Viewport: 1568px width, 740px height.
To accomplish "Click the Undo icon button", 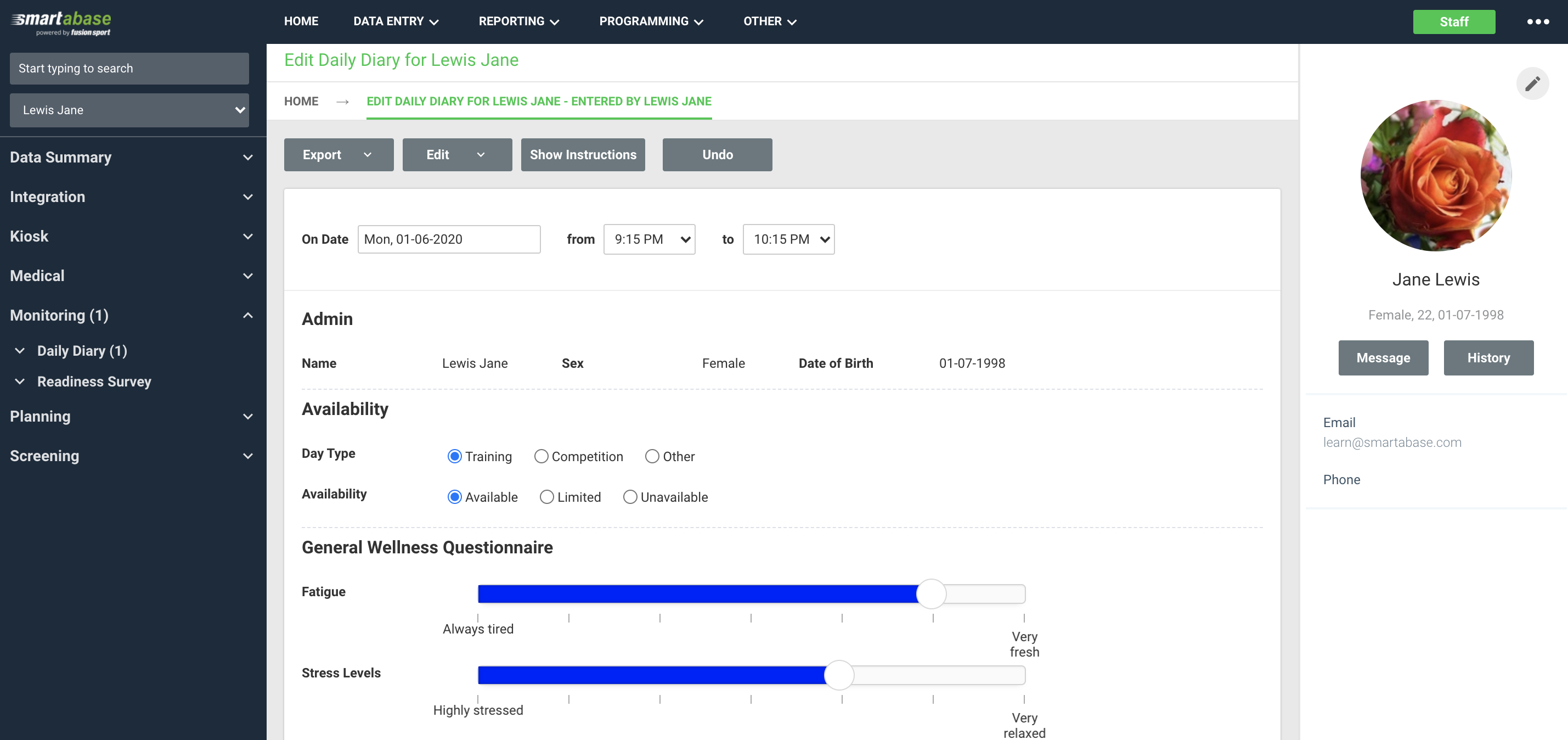I will pos(717,155).
